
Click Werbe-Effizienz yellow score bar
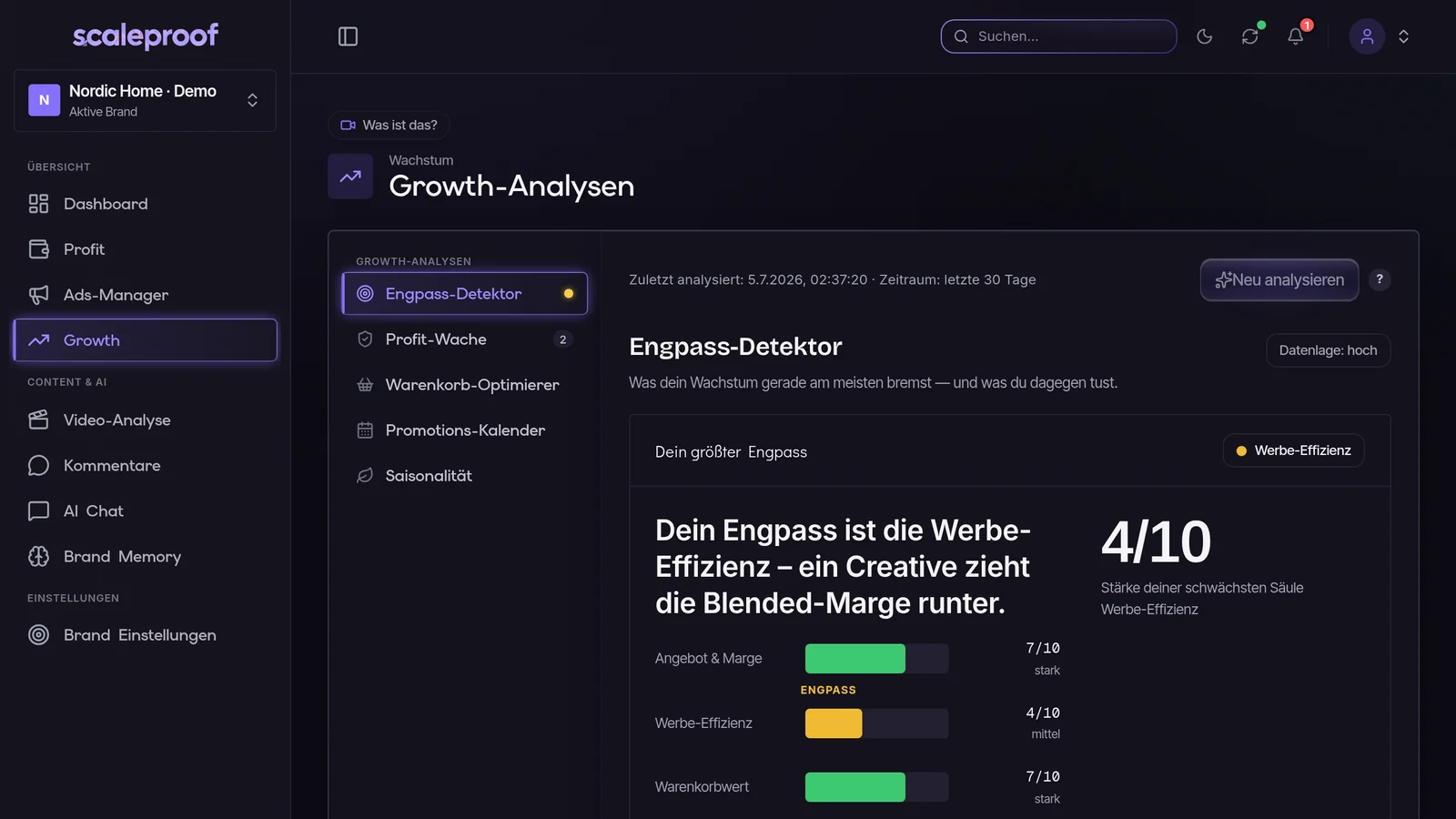point(876,723)
